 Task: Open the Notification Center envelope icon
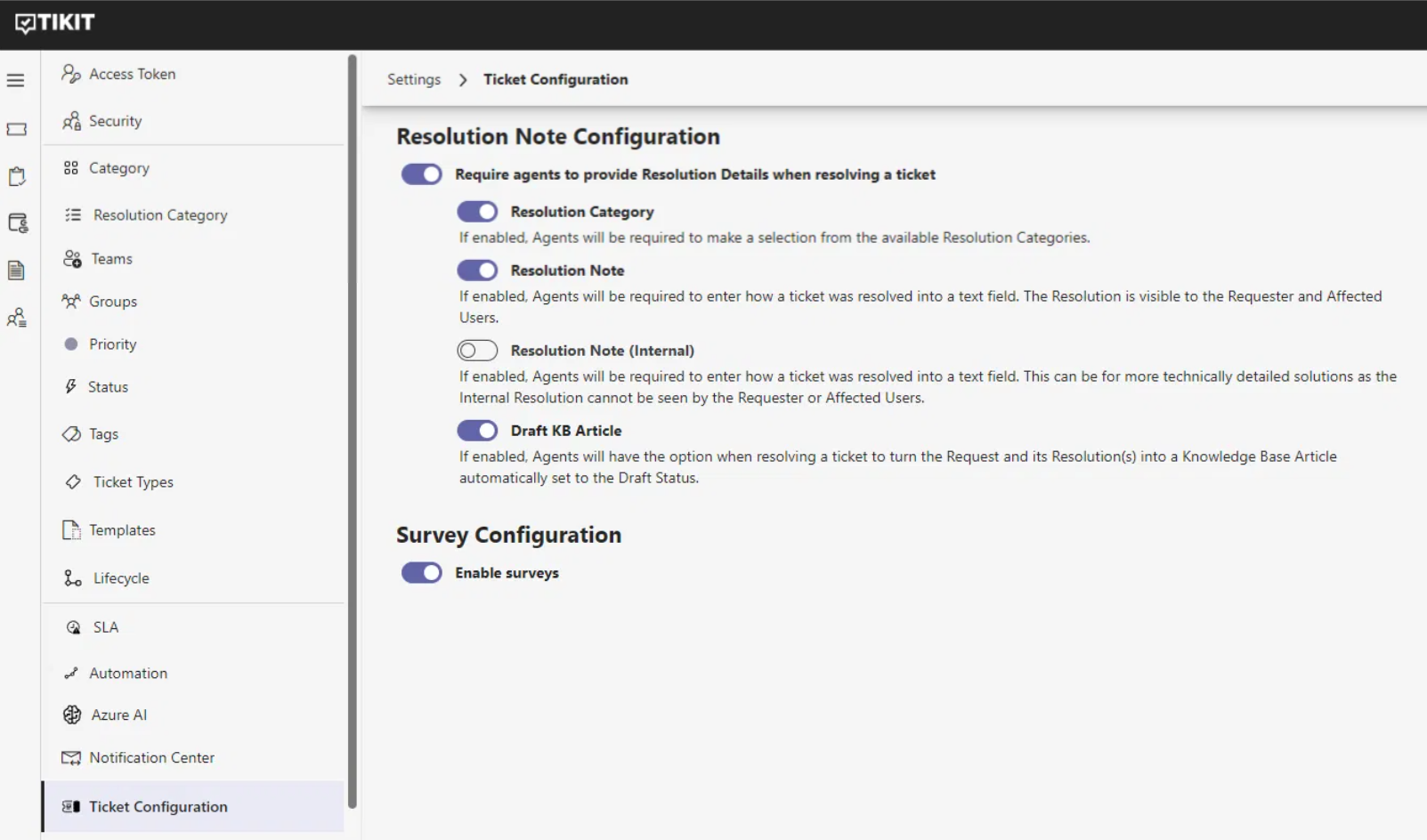tap(71, 757)
